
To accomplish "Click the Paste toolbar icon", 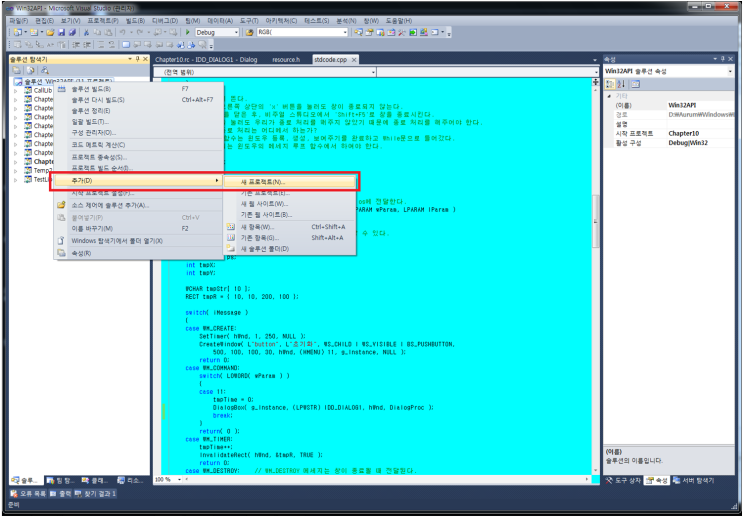I will click(x=108, y=32).
